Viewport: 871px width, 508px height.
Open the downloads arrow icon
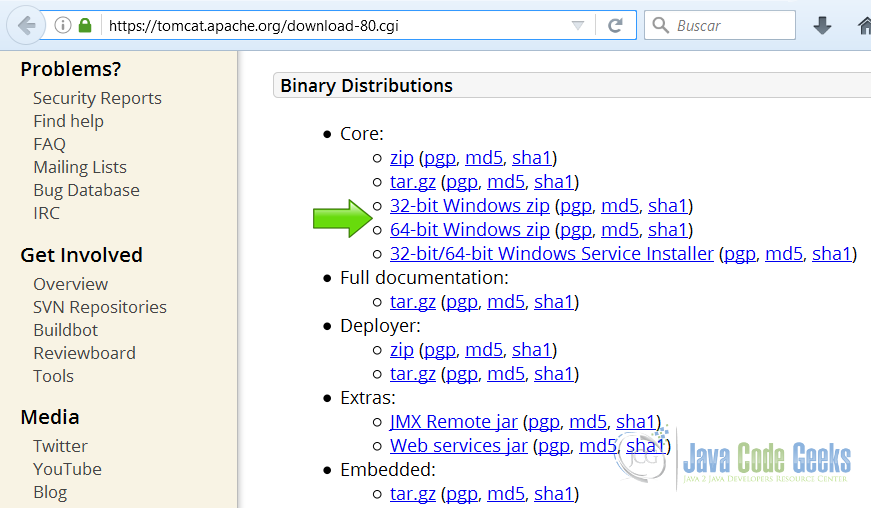(822, 26)
